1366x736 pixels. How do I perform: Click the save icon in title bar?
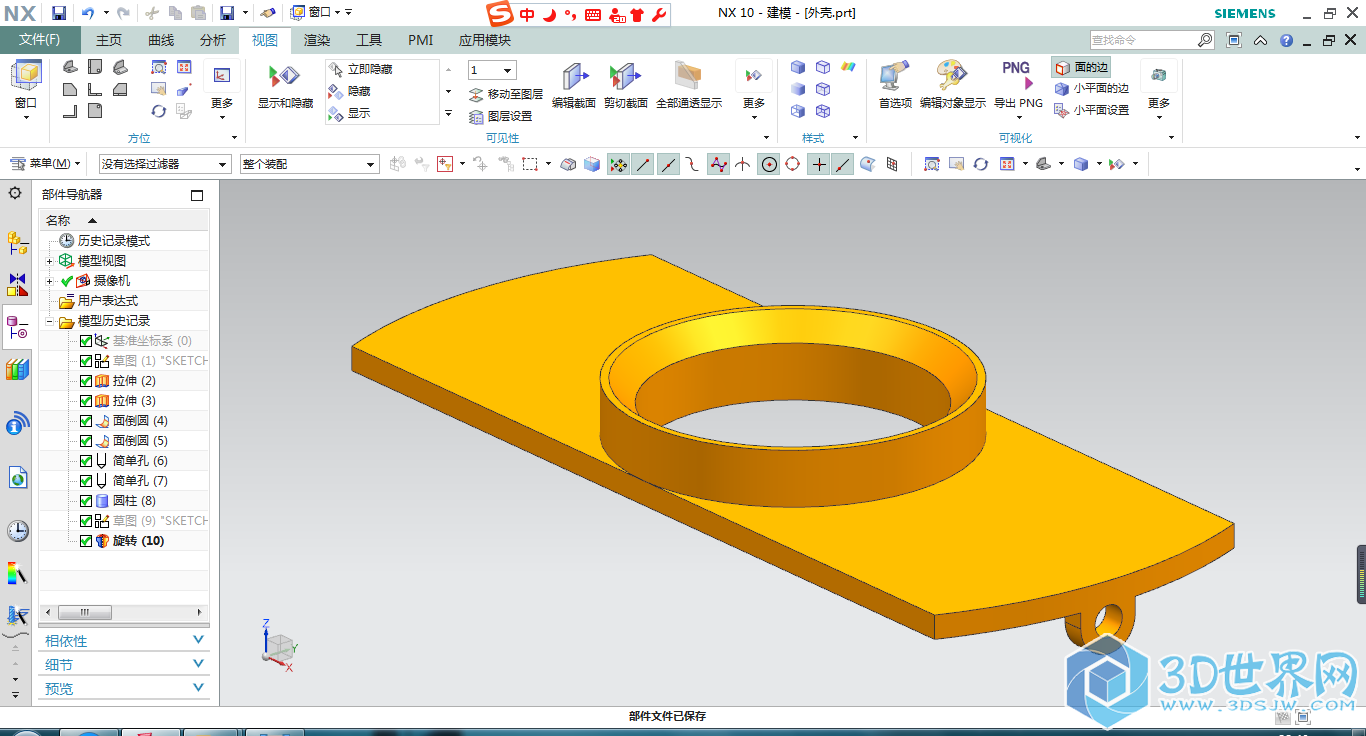tap(58, 13)
